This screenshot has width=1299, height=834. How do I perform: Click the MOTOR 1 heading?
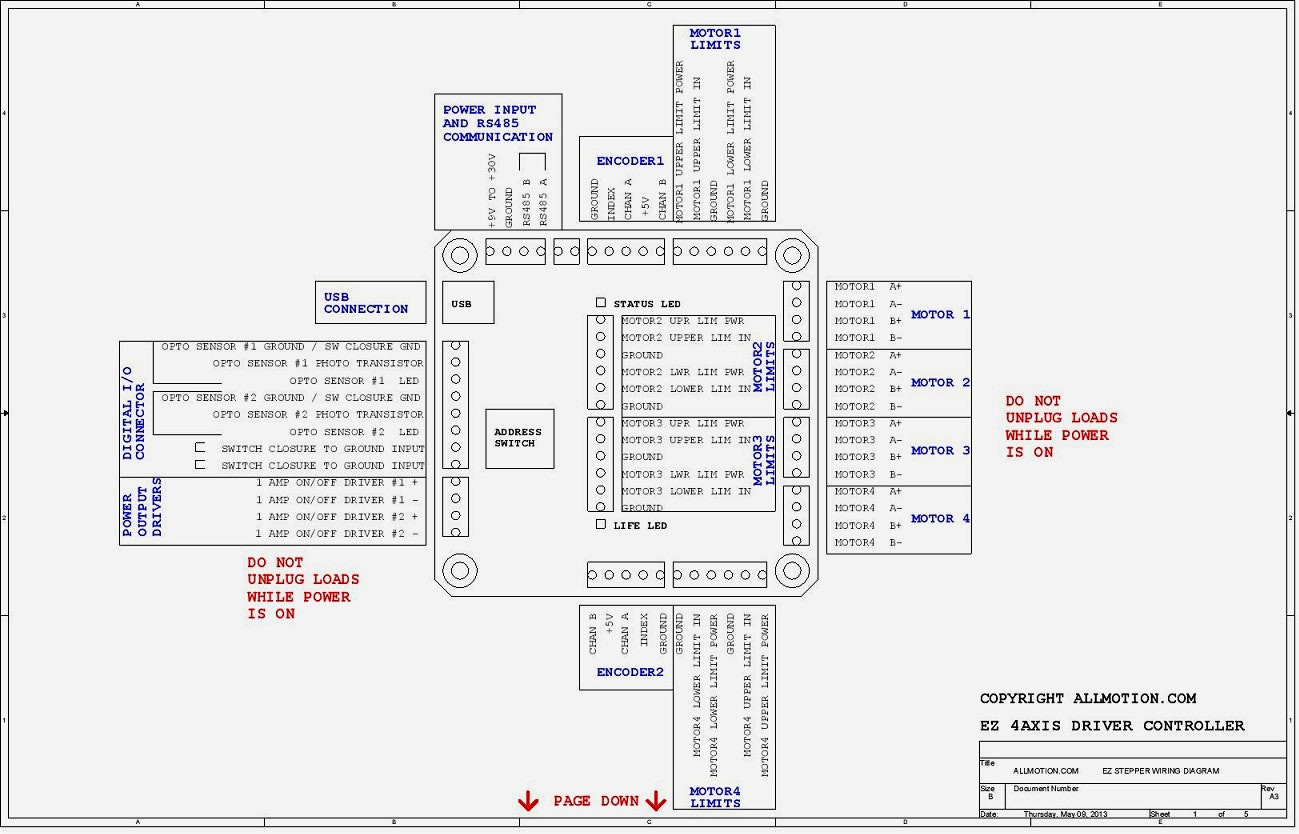(x=940, y=314)
